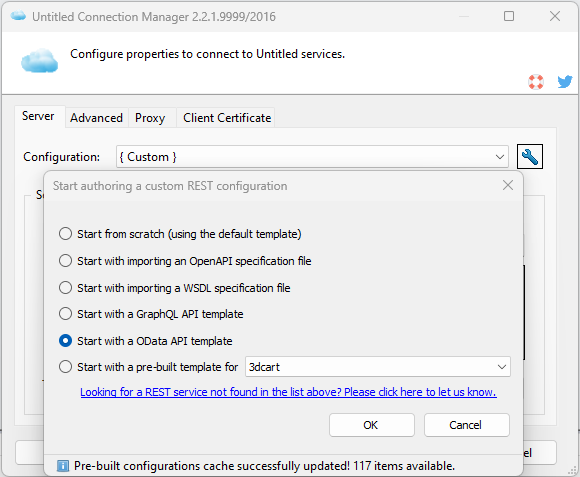Open the 3dcart pre-built template dropdown
The height and width of the screenshot is (477, 580).
pos(378,367)
